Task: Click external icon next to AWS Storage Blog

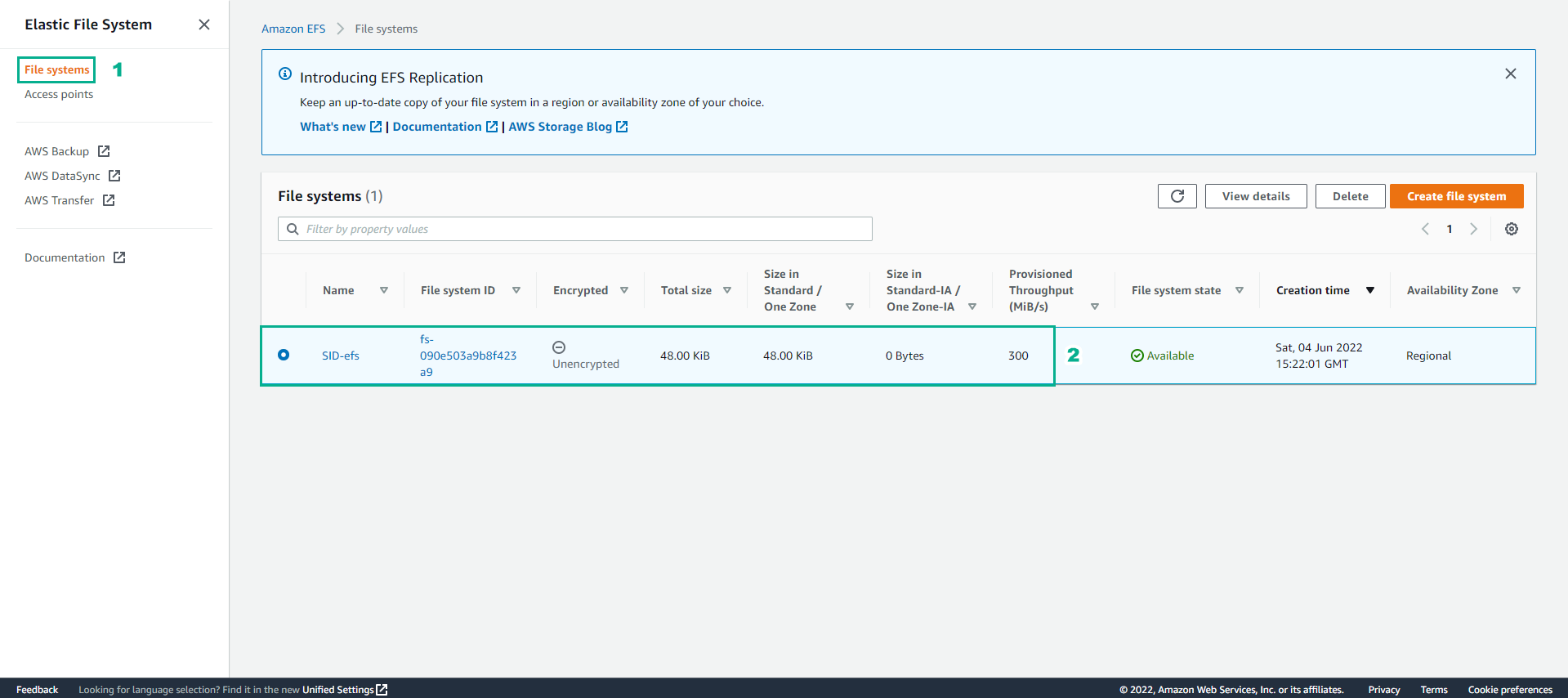Action: pos(622,127)
